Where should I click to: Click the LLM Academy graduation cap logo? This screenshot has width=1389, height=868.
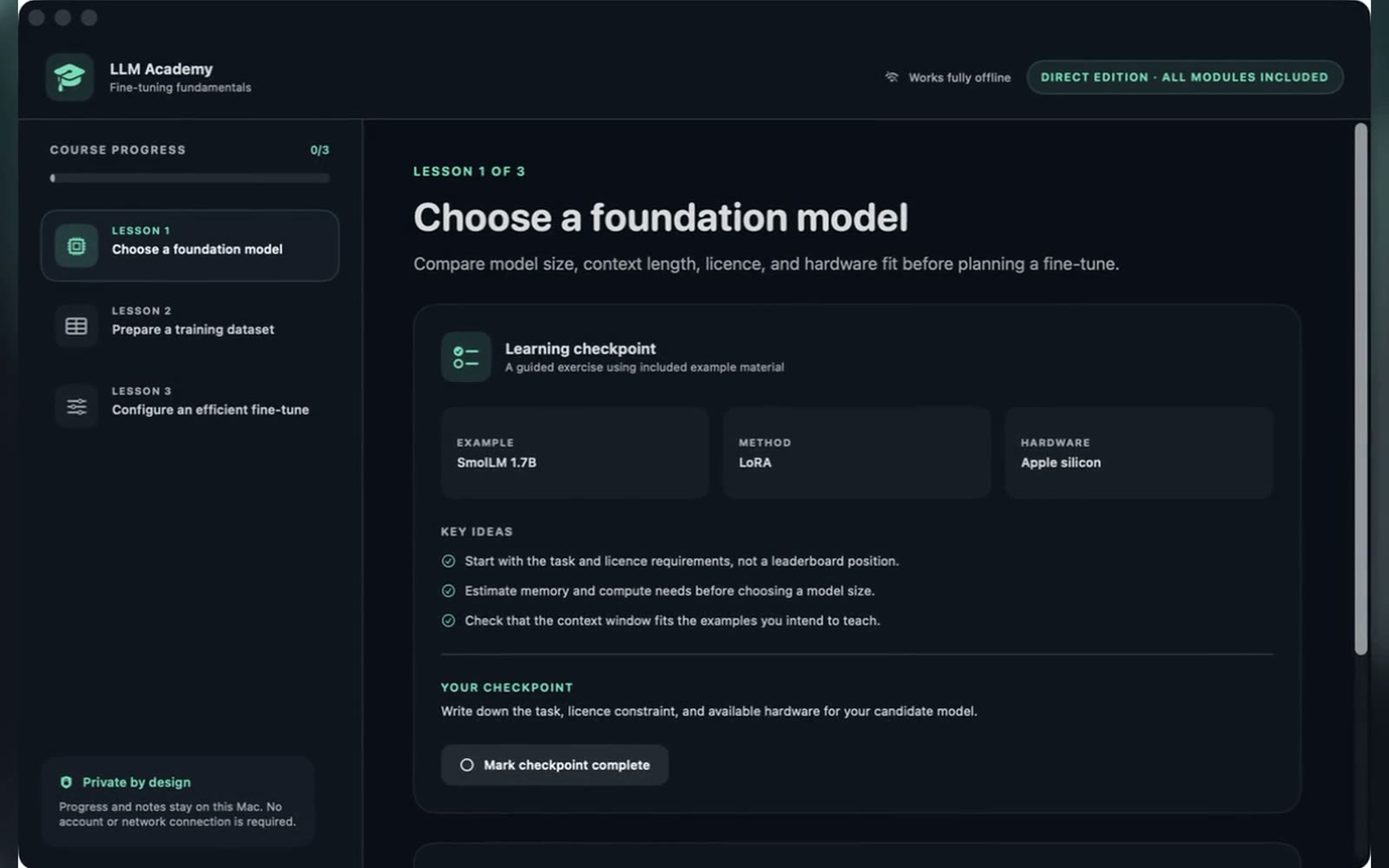click(x=69, y=77)
